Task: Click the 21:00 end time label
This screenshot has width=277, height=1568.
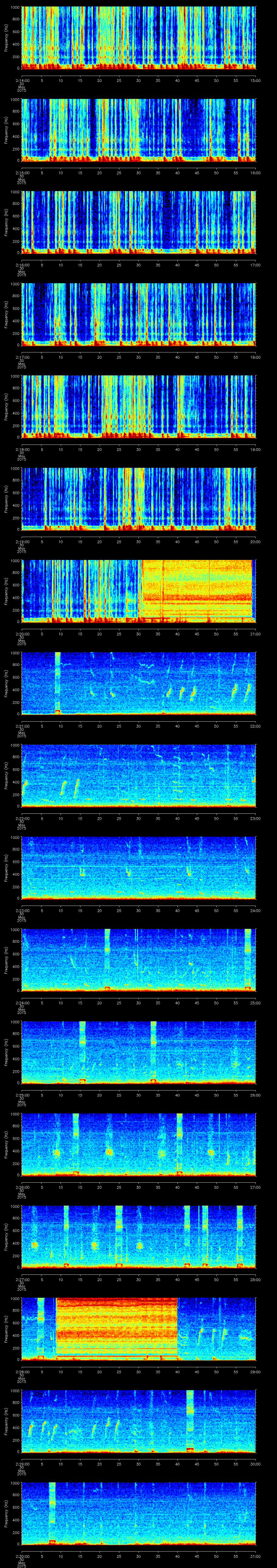Action: [255, 634]
